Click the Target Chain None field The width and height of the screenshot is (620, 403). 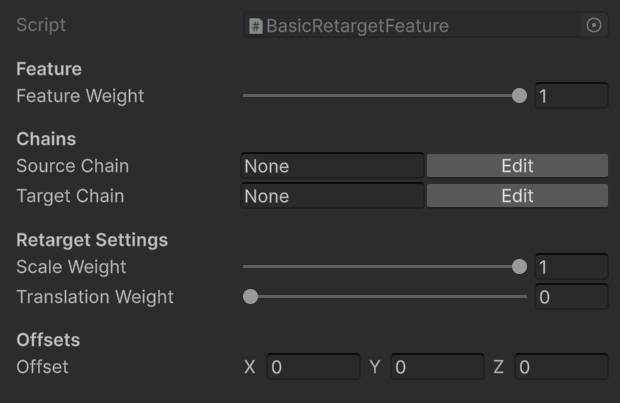(x=333, y=196)
